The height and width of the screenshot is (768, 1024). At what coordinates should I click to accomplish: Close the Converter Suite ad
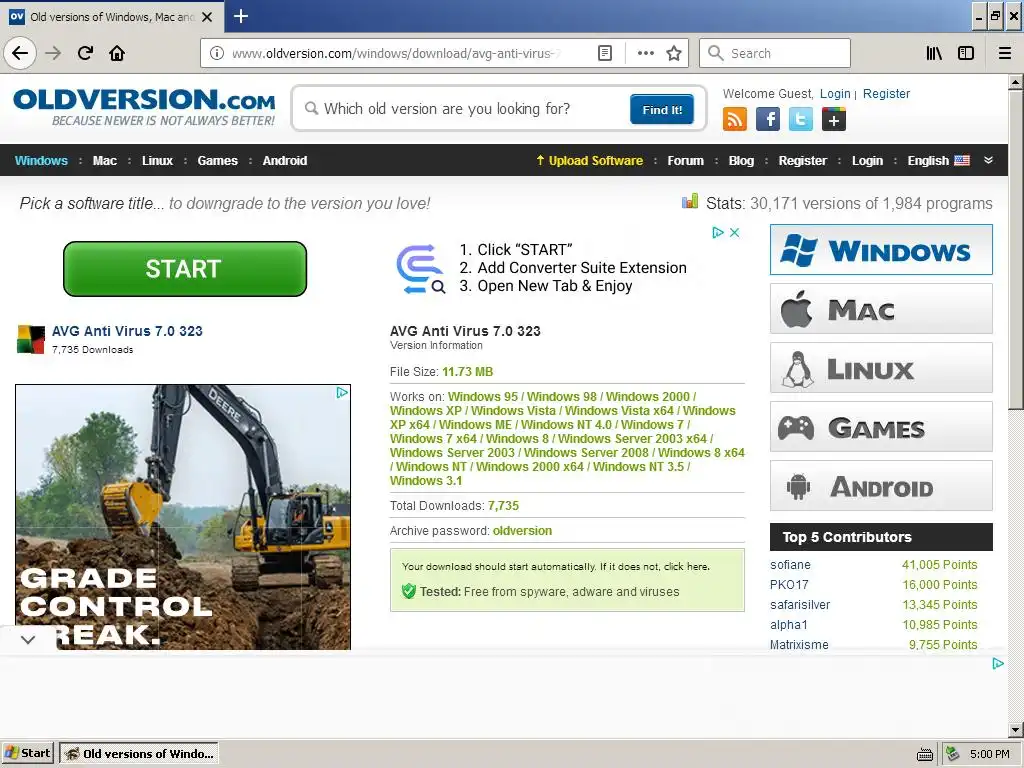(x=735, y=232)
